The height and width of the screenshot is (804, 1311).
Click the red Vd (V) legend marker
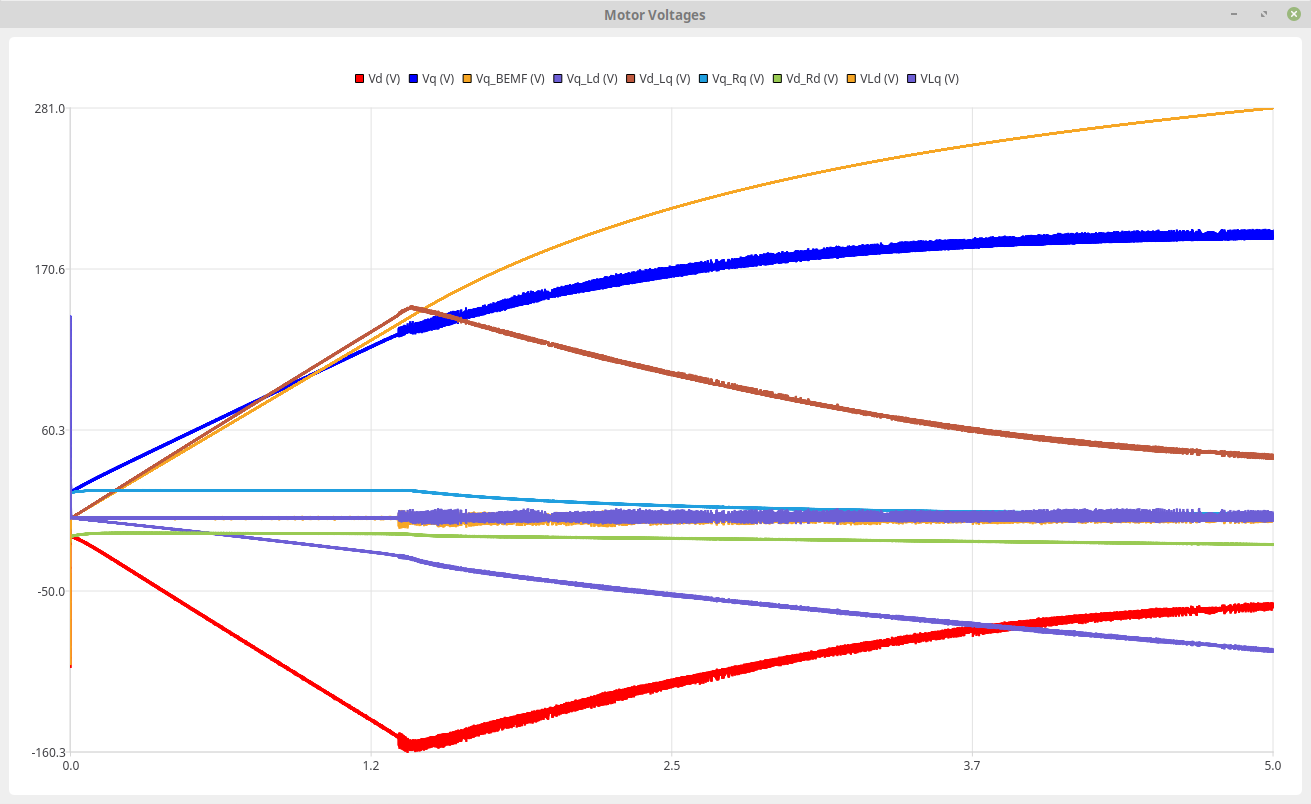[360, 79]
